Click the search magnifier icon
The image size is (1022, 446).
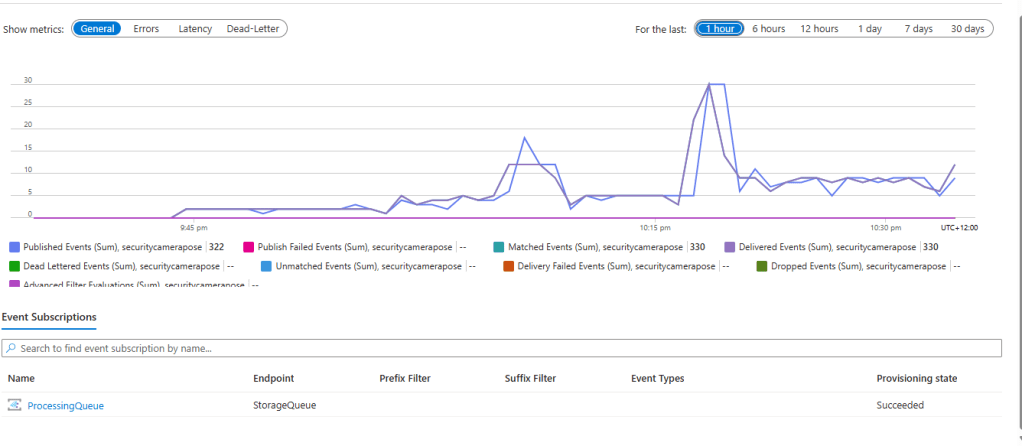point(11,348)
